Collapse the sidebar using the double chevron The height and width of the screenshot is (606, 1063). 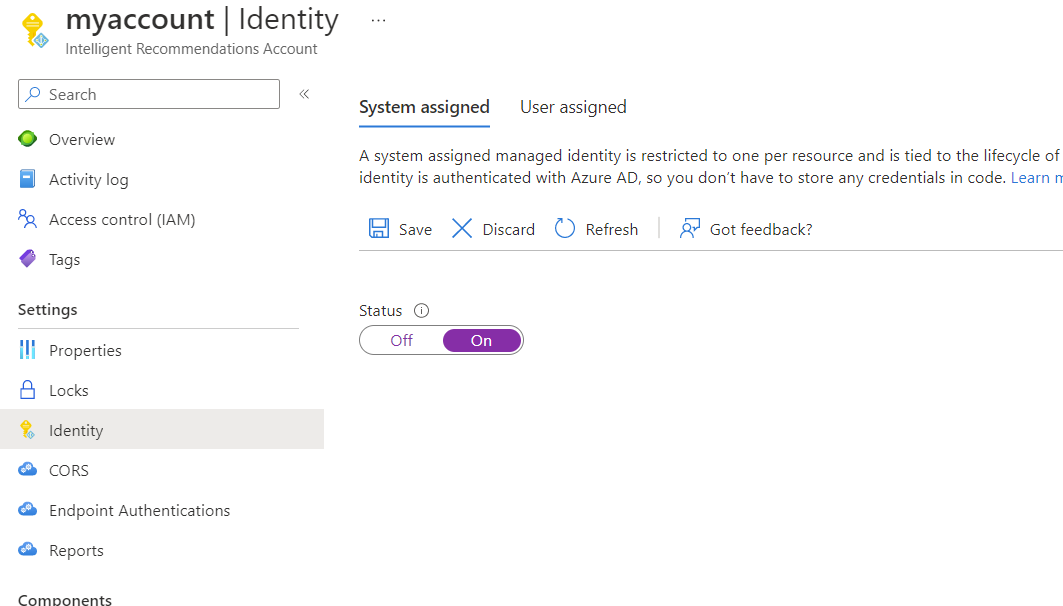point(303,93)
